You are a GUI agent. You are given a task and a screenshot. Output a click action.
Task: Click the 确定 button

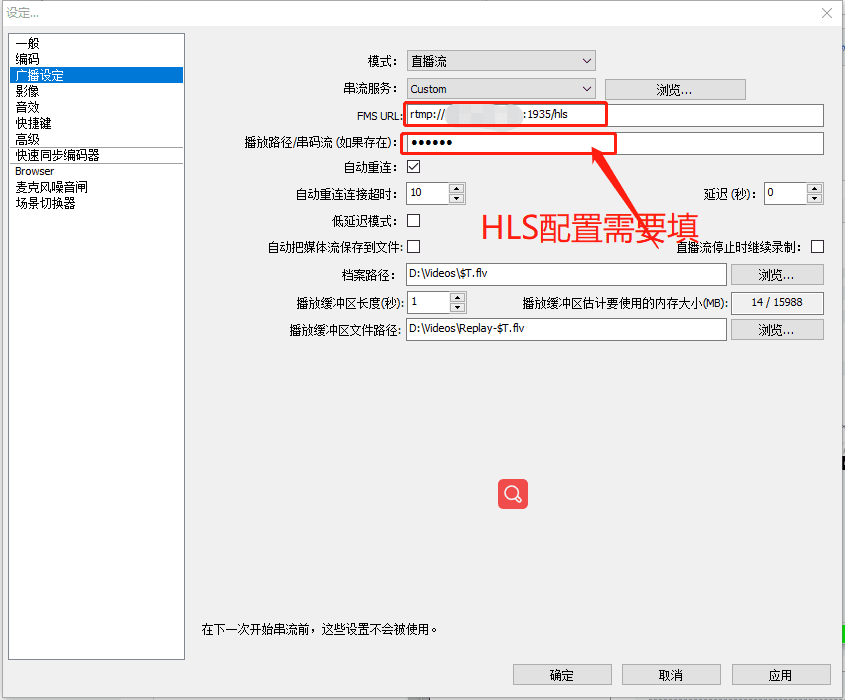tap(561, 674)
